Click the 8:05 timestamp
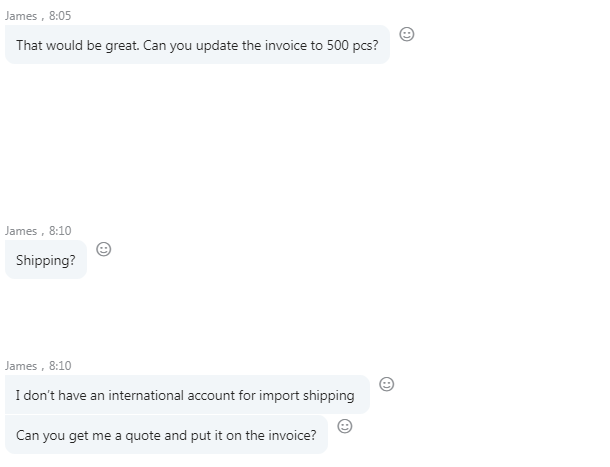610x467 pixels. [60, 16]
